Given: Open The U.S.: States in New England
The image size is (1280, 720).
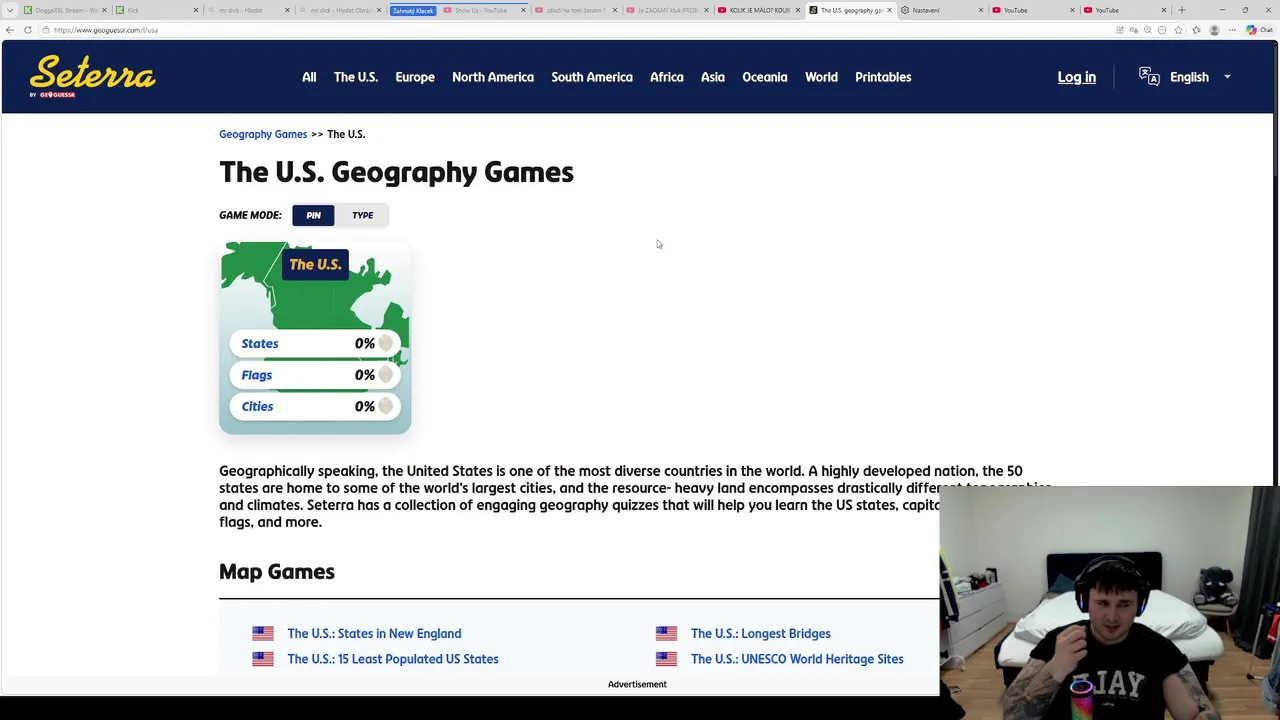Looking at the screenshot, I should [374, 633].
